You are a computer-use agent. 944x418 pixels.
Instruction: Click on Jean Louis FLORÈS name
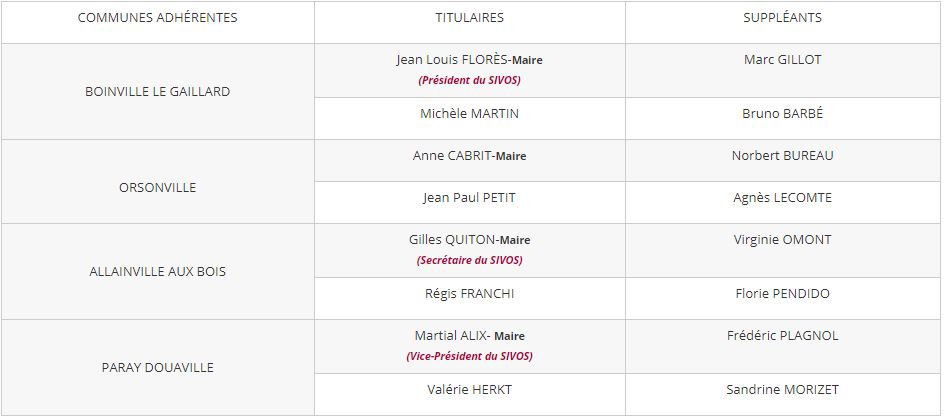(x=453, y=60)
